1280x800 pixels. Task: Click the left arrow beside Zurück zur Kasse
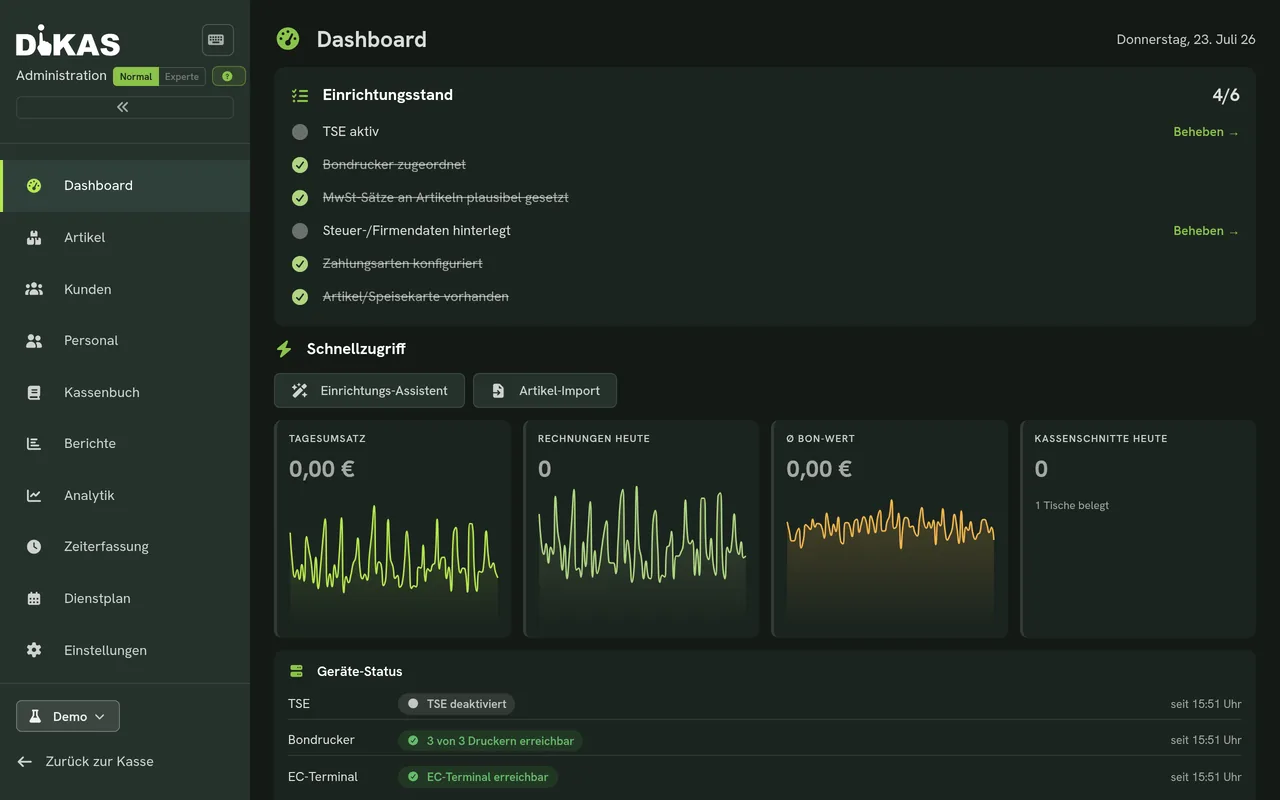[25, 762]
